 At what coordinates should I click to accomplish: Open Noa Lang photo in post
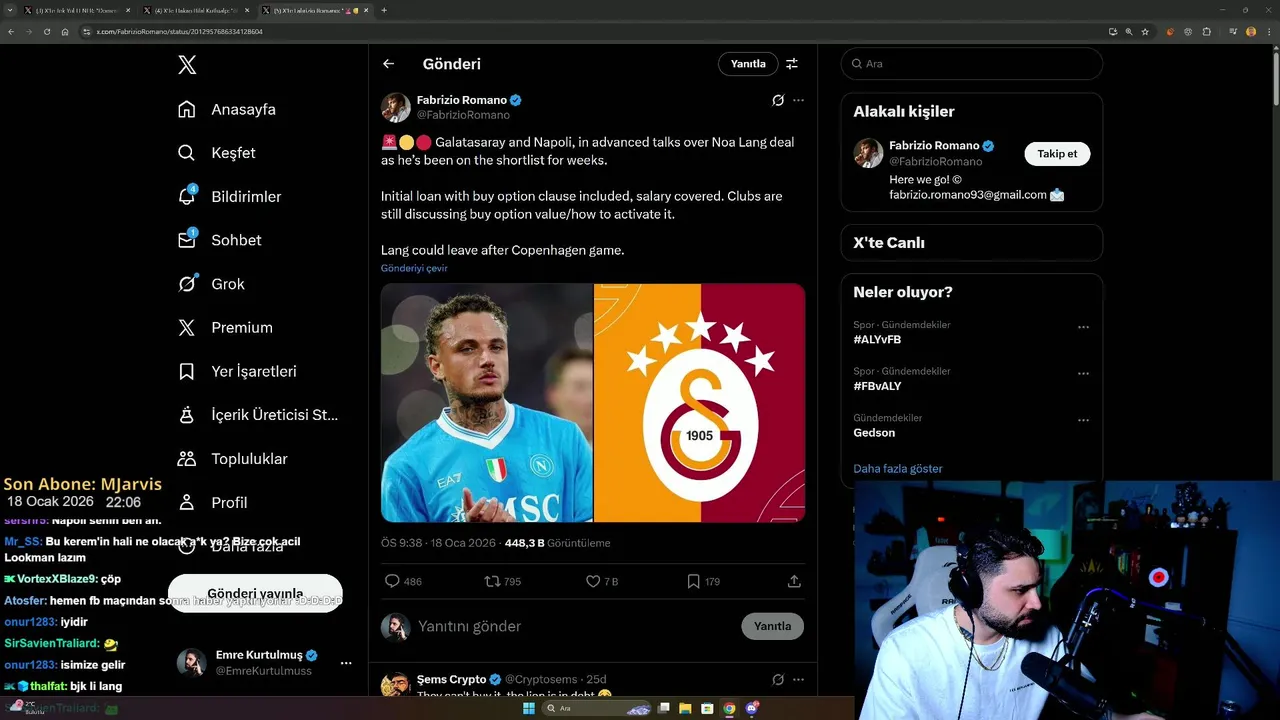(x=487, y=403)
